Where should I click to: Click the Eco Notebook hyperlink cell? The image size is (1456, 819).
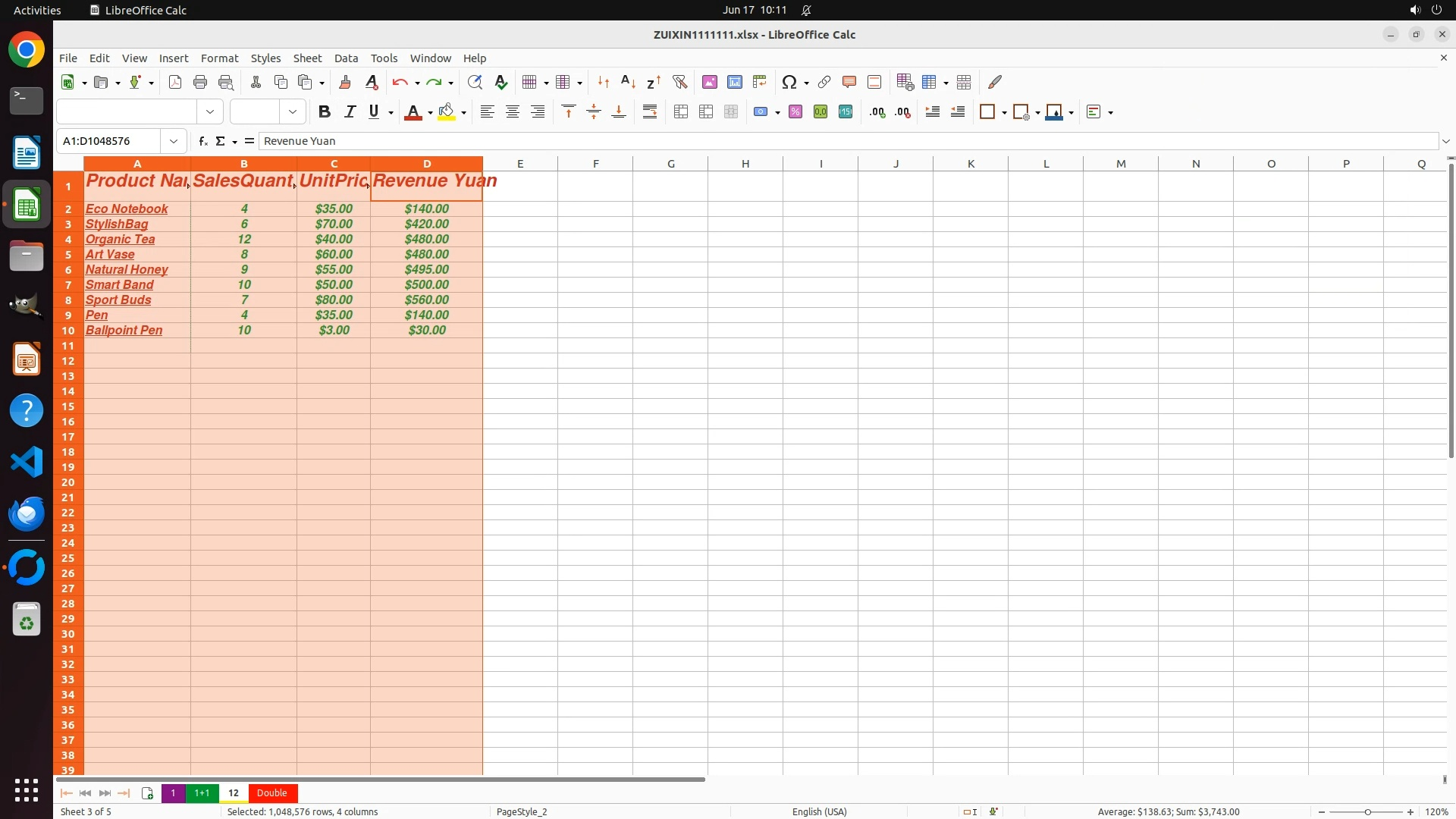(127, 209)
